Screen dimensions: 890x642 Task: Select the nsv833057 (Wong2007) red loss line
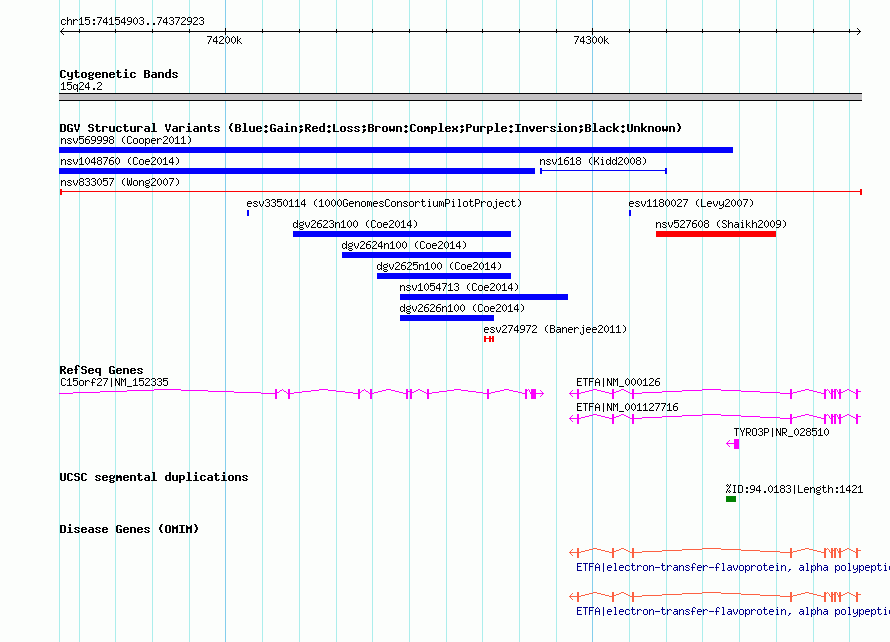point(460,192)
